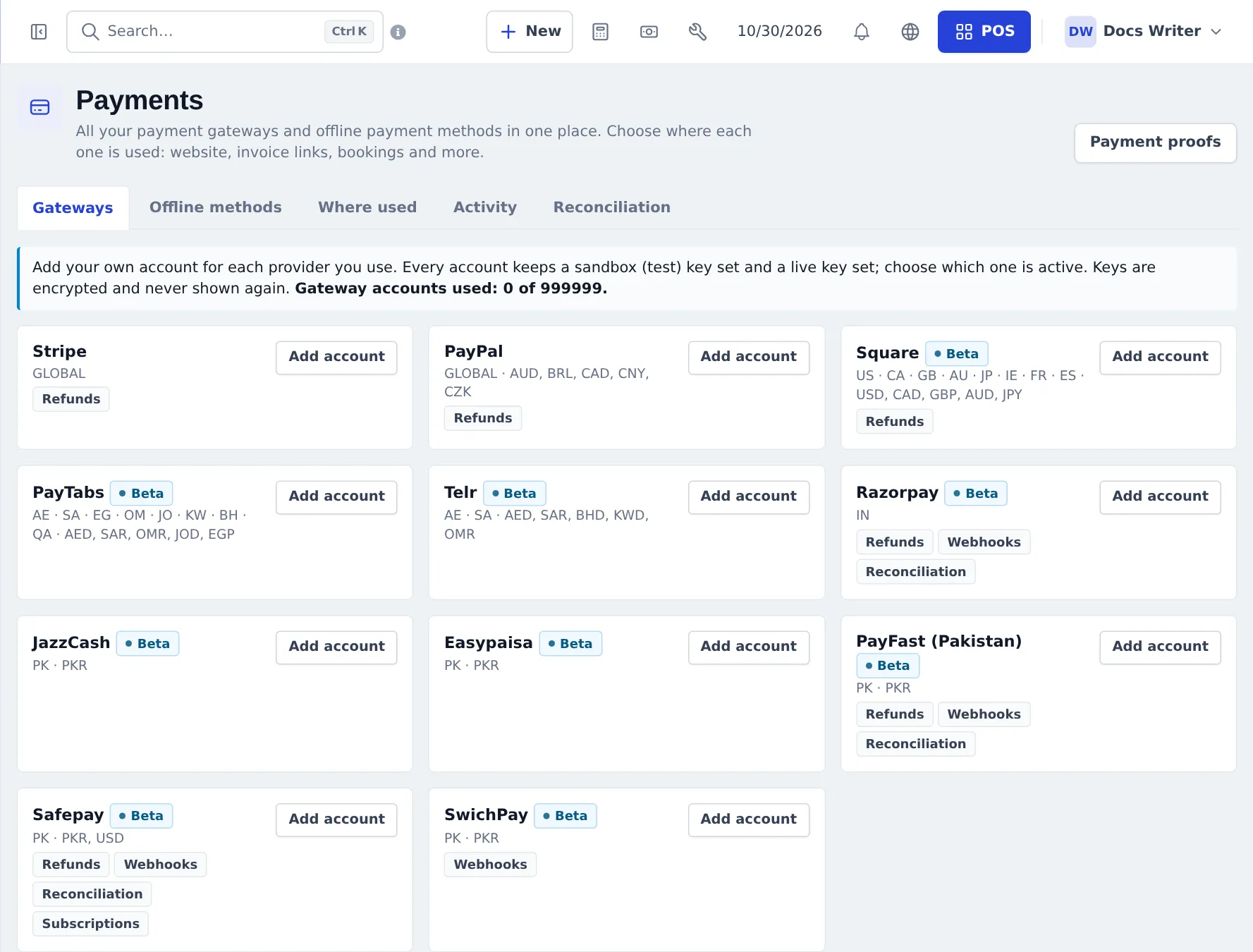Expand the Docs Writer user menu
Image resolution: width=1253 pixels, height=952 pixels.
pos(1144,32)
